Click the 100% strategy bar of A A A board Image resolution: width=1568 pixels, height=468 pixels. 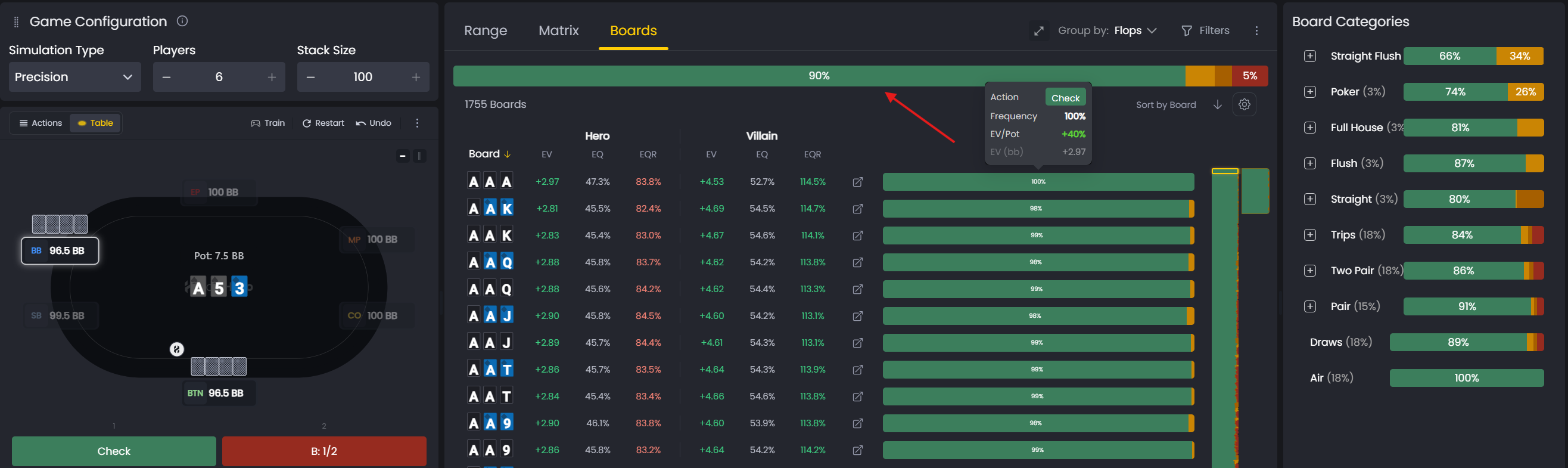click(1038, 182)
